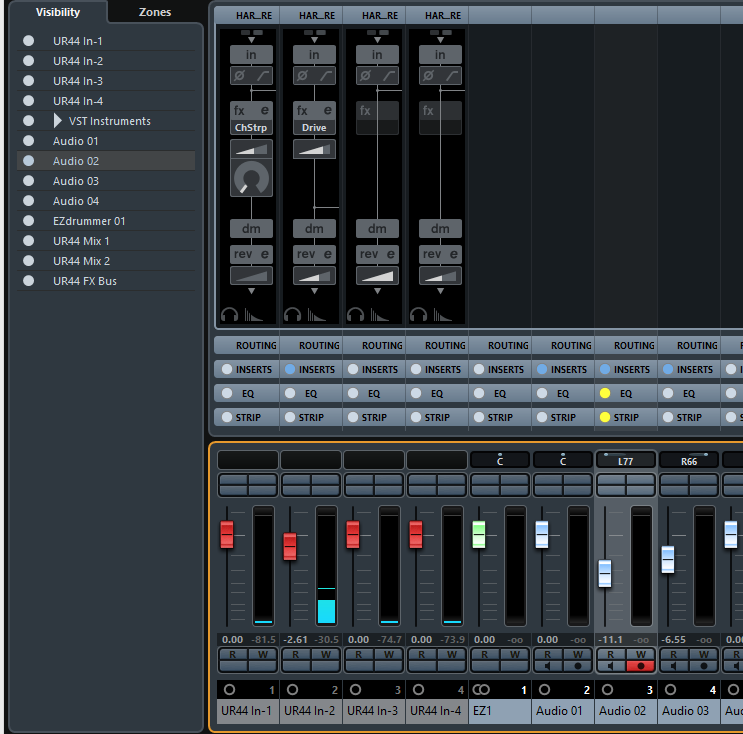This screenshot has width=743, height=734.
Task: Click the red UR44 In-2 fader handle
Action: pos(290,546)
